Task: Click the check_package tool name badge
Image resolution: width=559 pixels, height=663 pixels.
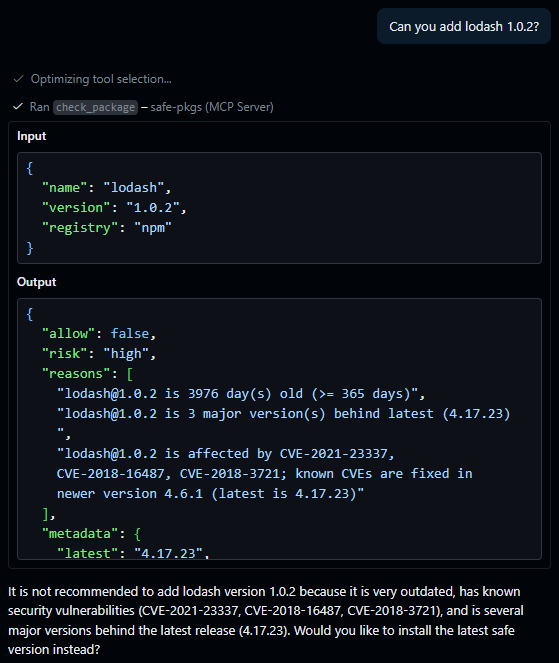Action: (x=95, y=107)
